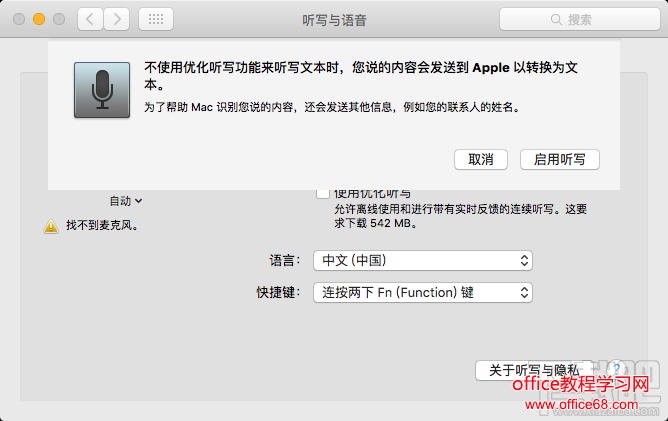668x421 pixels.
Task: Click the forward navigation arrow
Action: click(116, 19)
